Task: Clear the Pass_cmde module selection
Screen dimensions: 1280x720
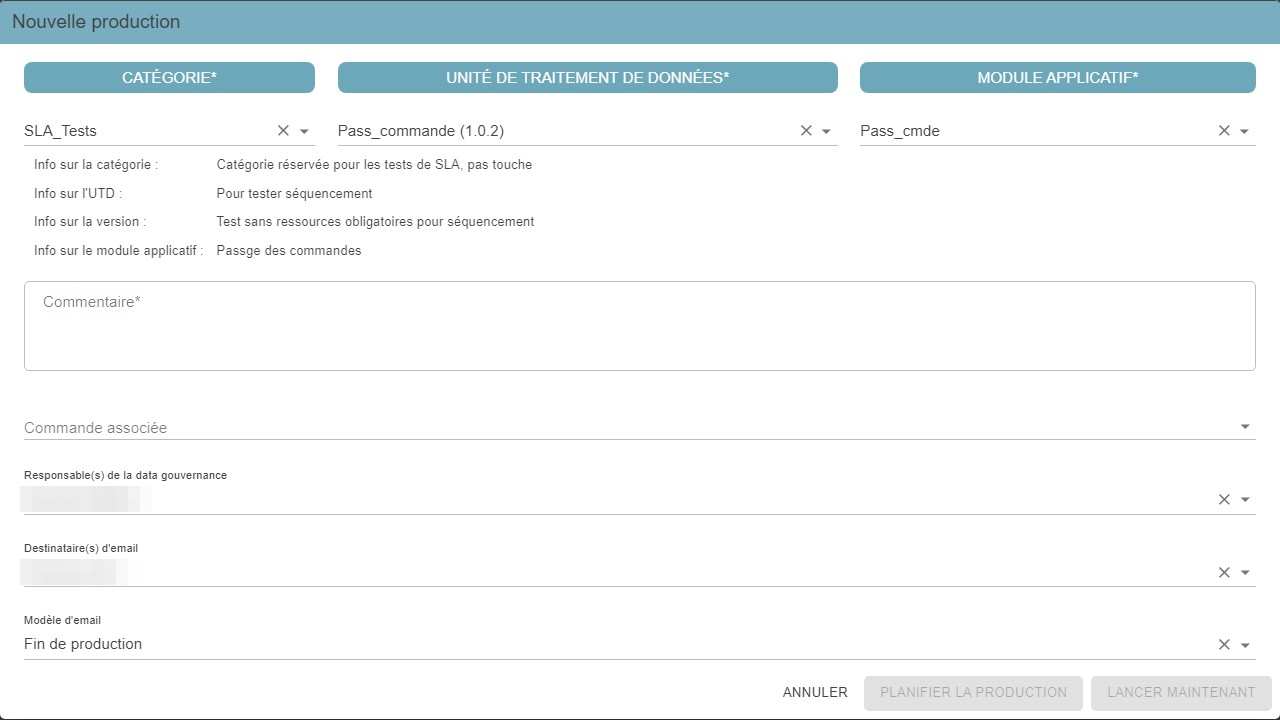Action: point(1224,131)
